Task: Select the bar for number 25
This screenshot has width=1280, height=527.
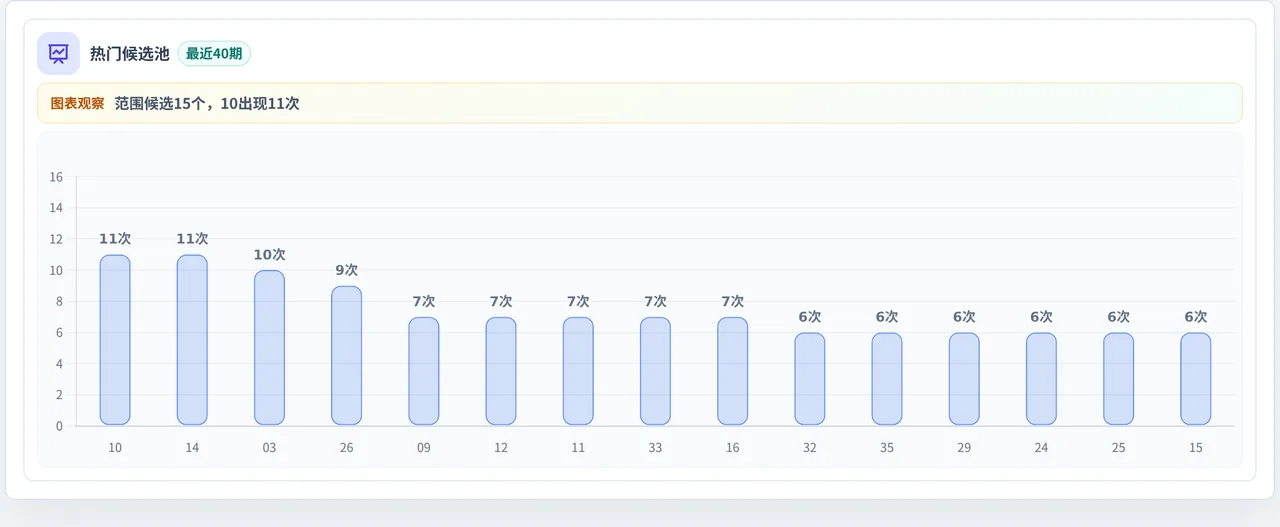Action: pos(1118,379)
